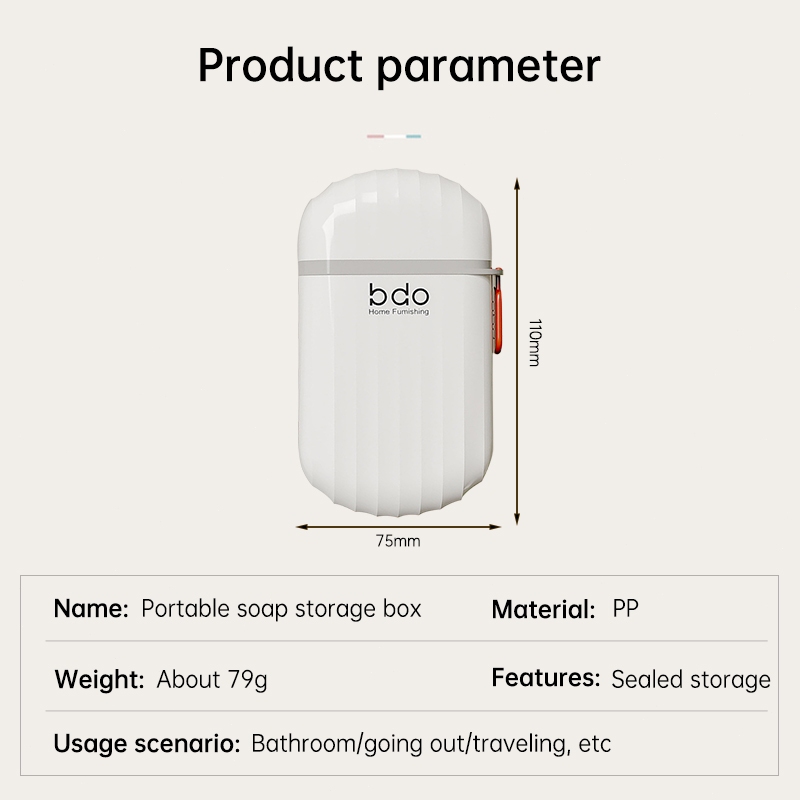Image resolution: width=800 pixels, height=800 pixels.
Task: Click the About 79g weight value
Action: (x=212, y=680)
